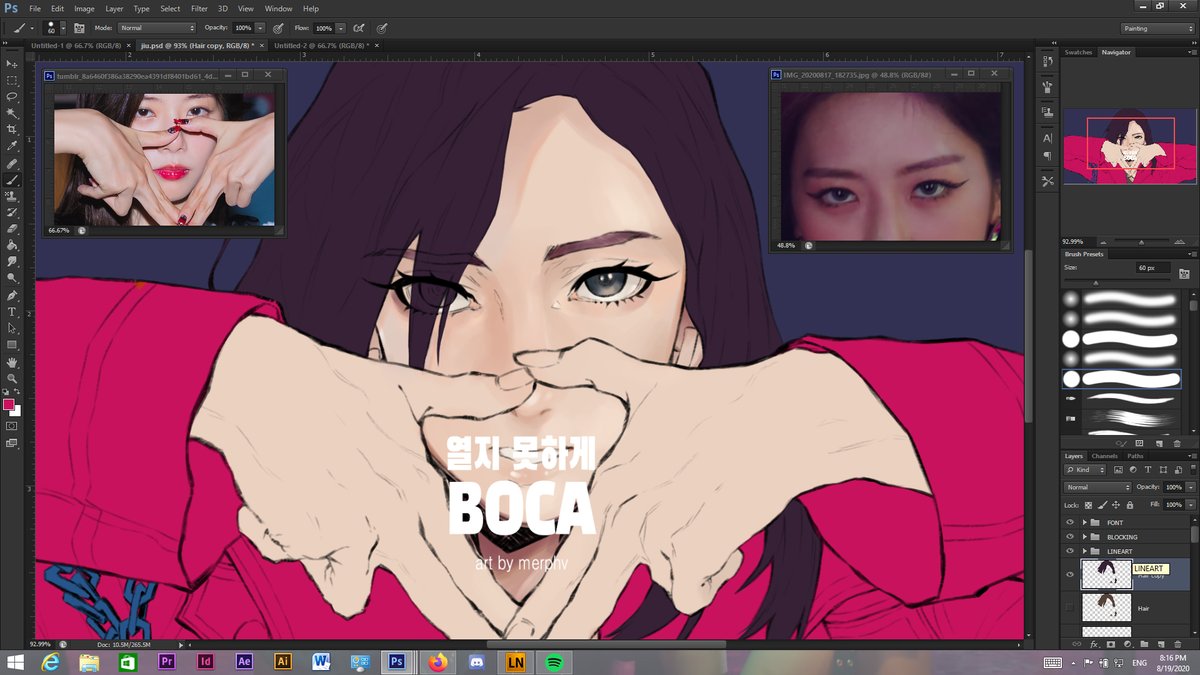Toggle the Brush panel from options bar

[79, 28]
